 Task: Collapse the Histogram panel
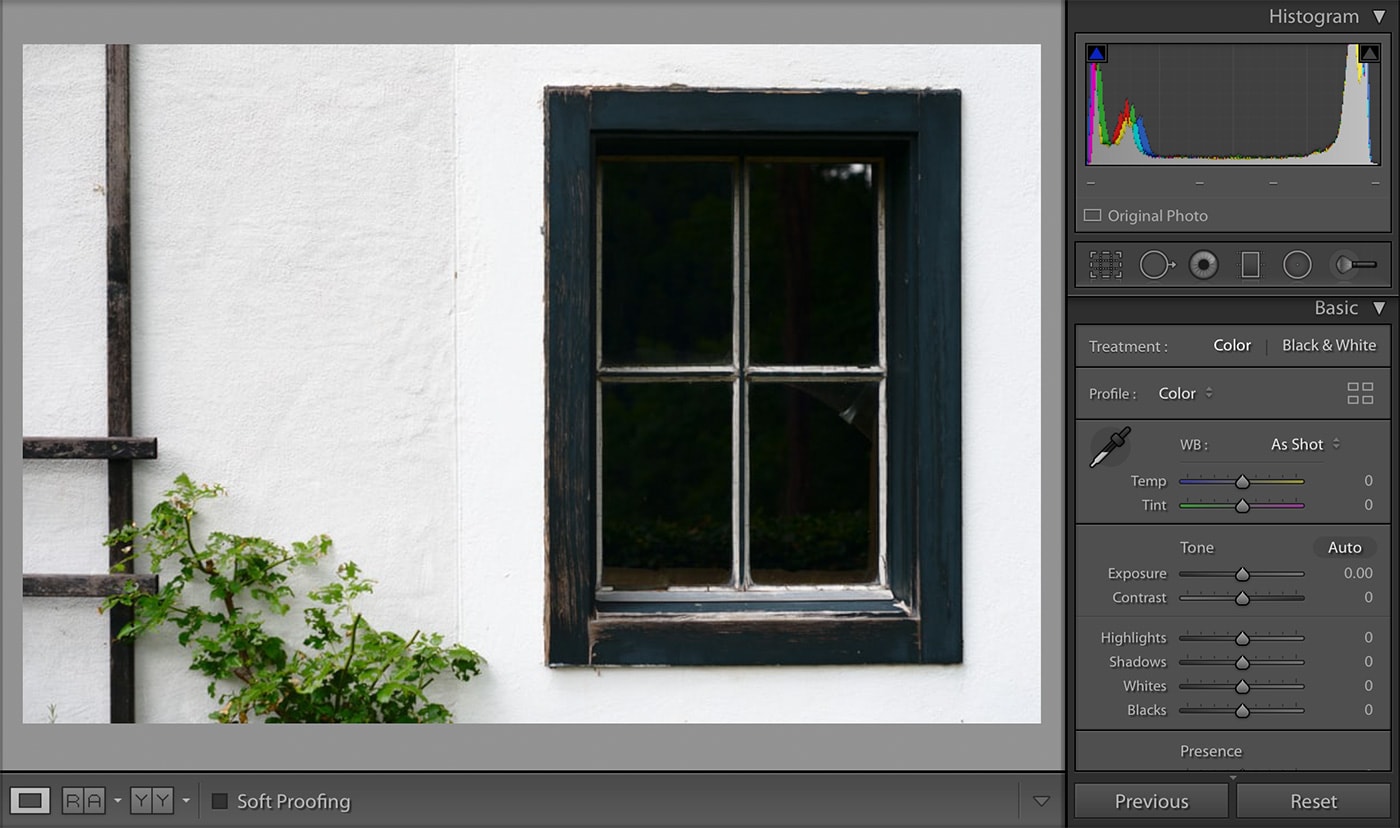click(x=1379, y=17)
